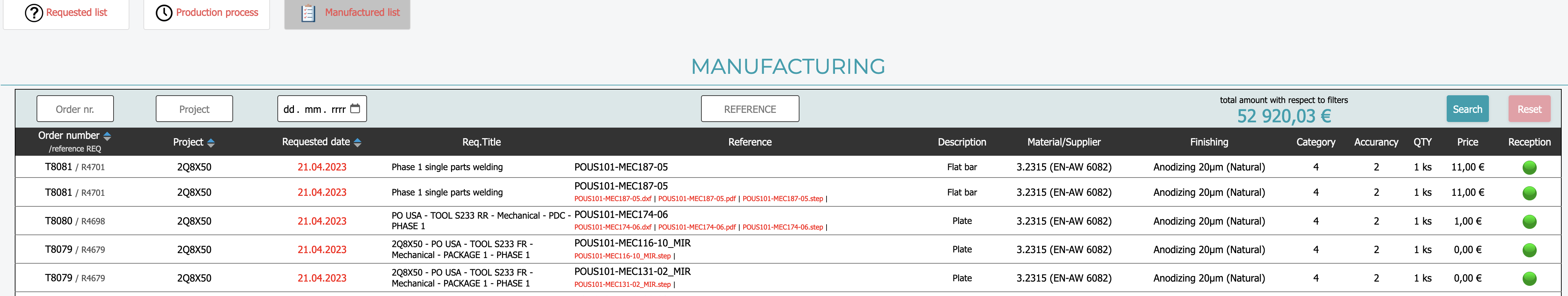Click the Project filter input
The width and height of the screenshot is (1568, 296).
click(194, 109)
